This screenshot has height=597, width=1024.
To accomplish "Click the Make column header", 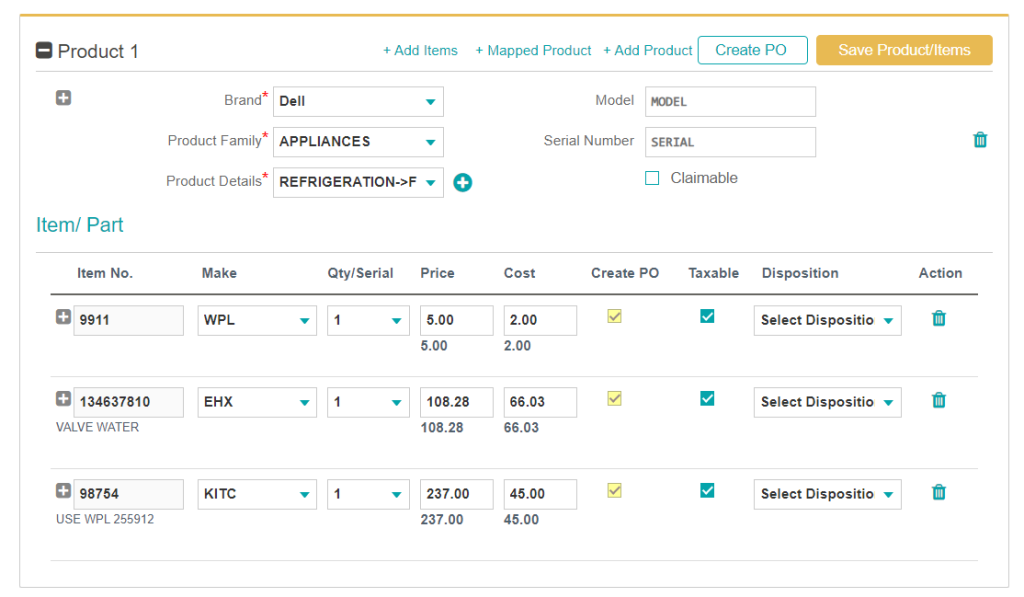I will click(x=219, y=273).
